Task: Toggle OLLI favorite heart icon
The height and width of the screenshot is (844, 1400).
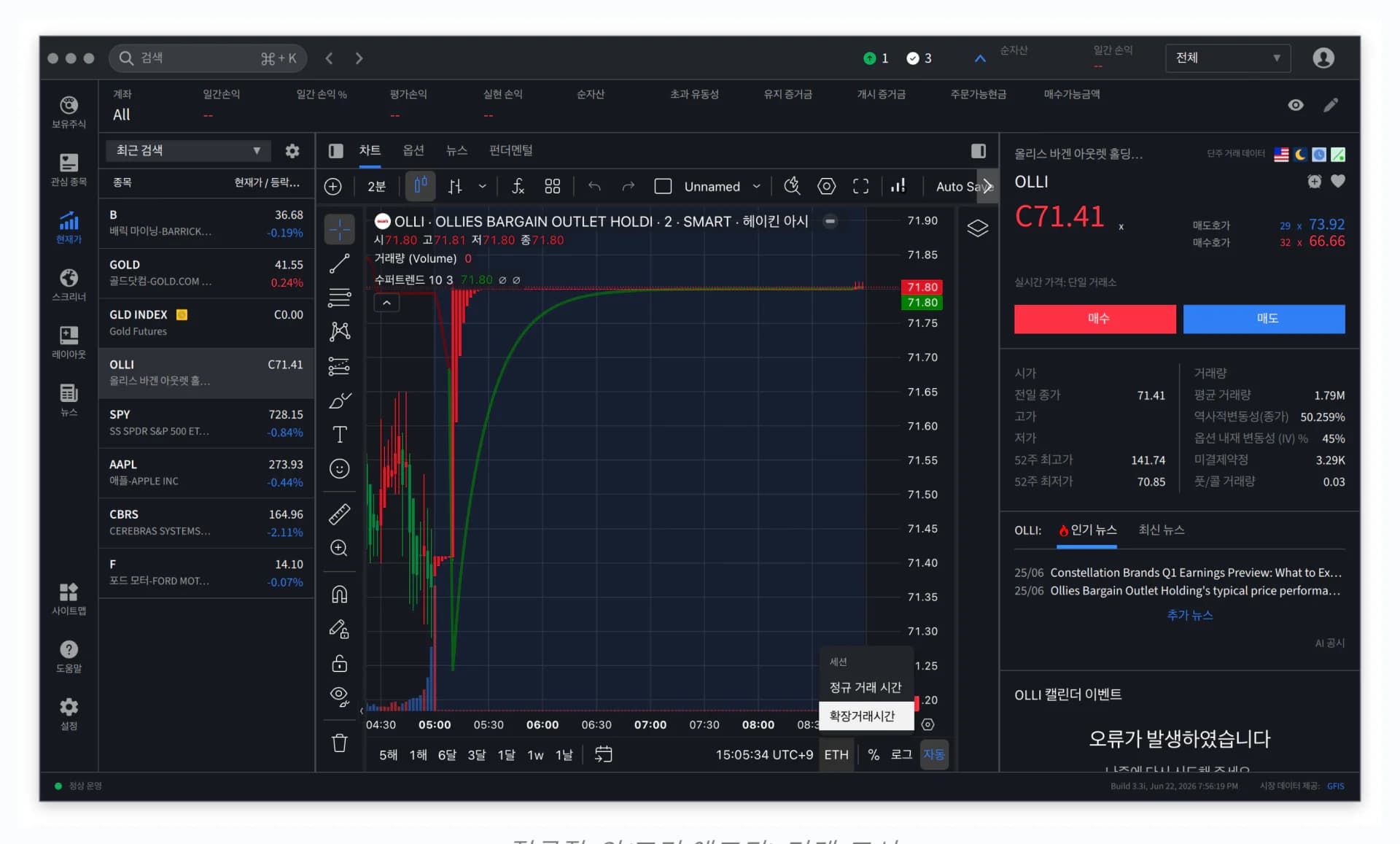Action: [x=1338, y=182]
